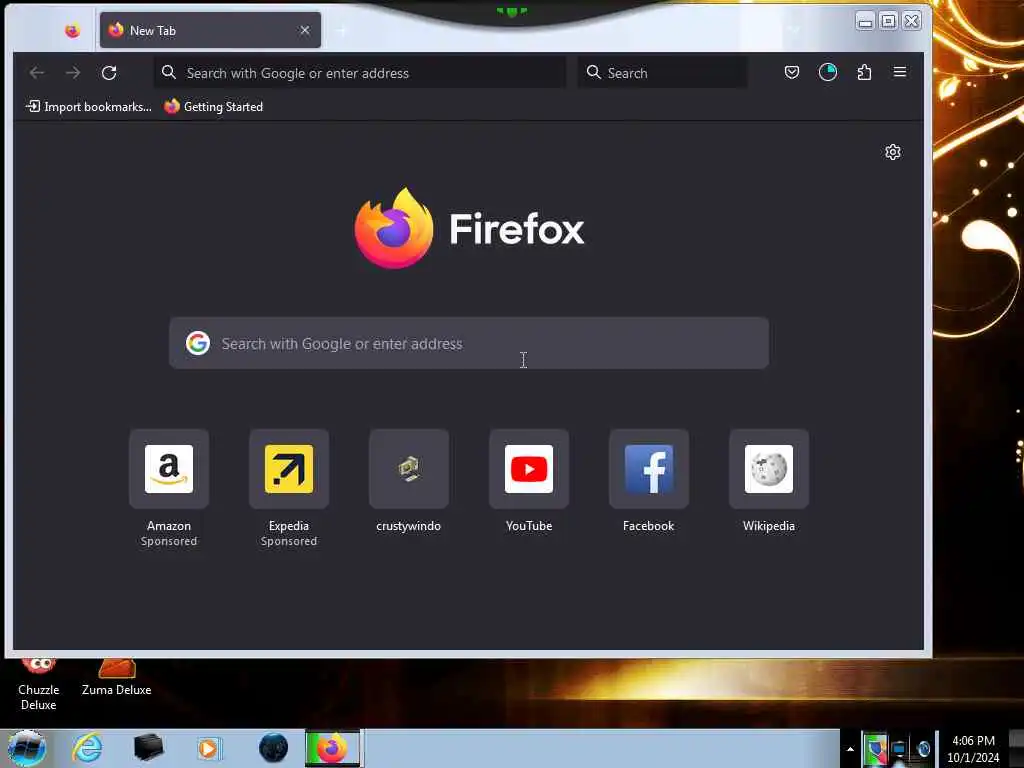1024x768 pixels.
Task: Open the dark globe taskbar icon
Action: (x=273, y=748)
